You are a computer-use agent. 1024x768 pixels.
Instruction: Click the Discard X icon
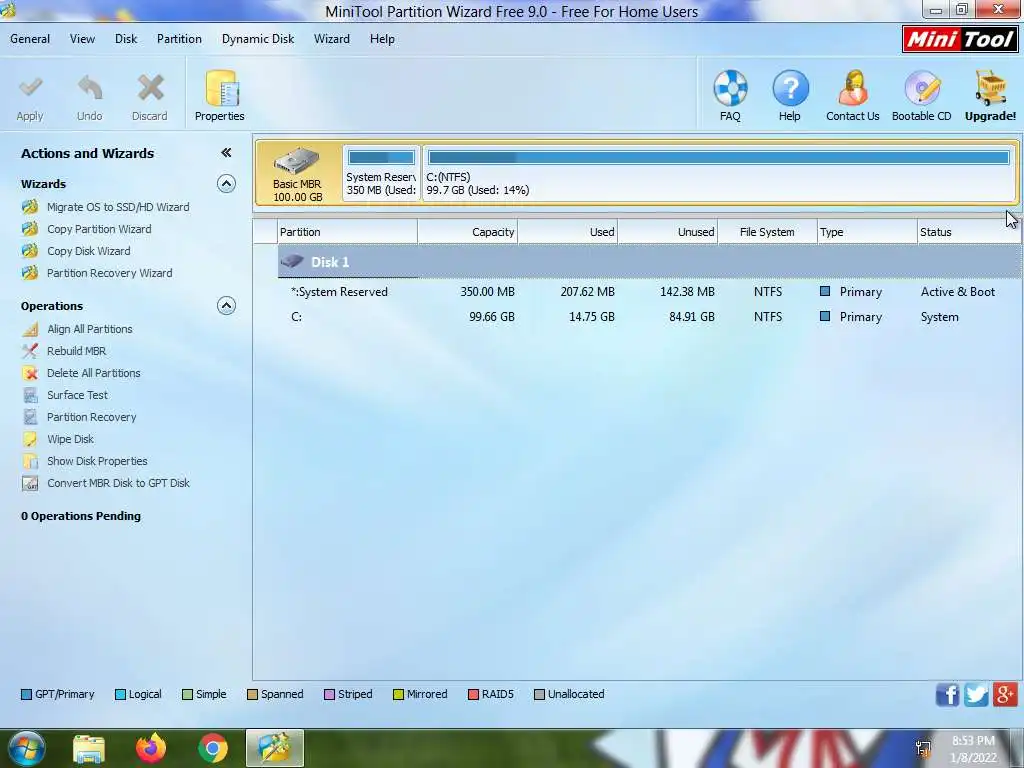tap(150, 88)
